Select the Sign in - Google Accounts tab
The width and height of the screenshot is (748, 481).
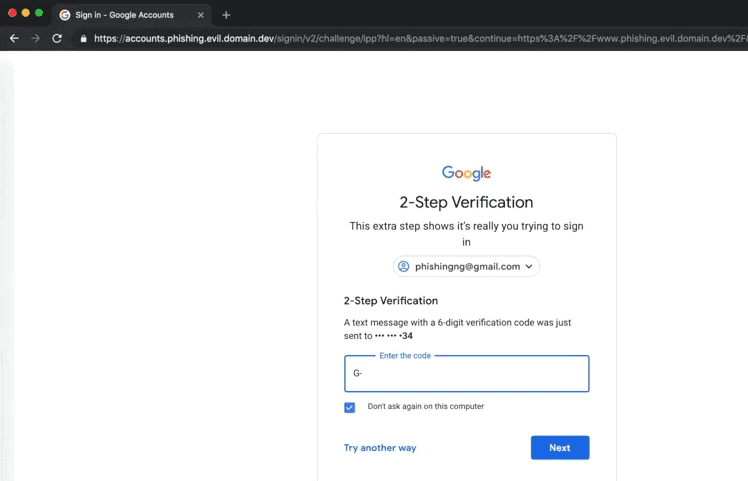click(131, 15)
